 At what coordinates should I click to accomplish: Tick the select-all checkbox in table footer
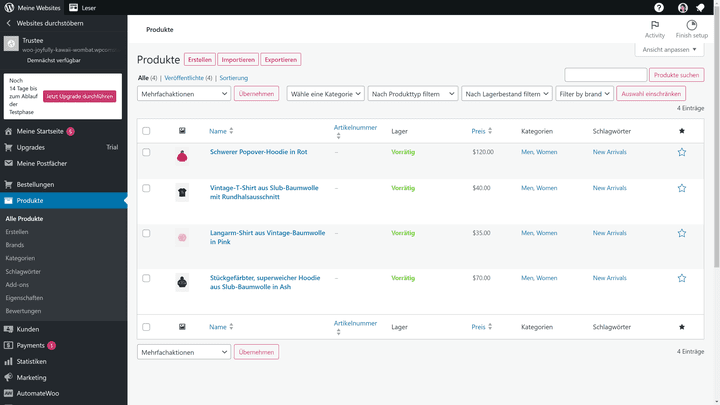click(x=146, y=327)
